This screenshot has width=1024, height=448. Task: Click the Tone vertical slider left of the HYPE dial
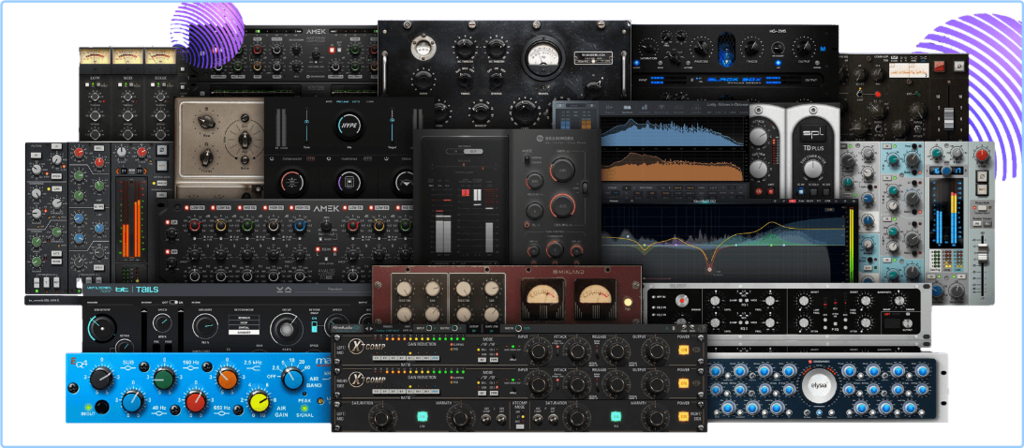point(306,125)
